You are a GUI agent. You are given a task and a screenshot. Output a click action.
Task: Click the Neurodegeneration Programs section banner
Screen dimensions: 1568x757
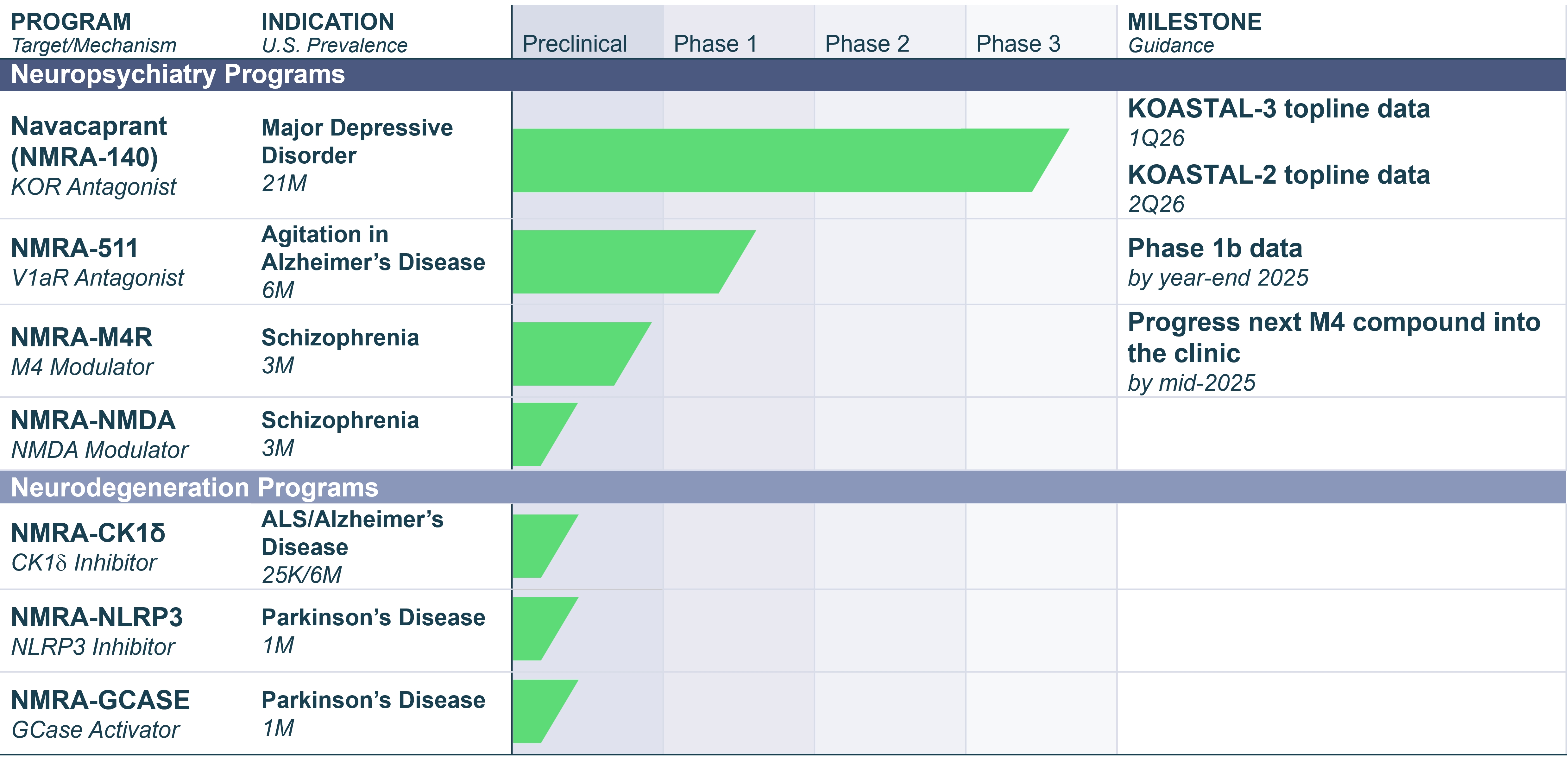[x=195, y=488]
